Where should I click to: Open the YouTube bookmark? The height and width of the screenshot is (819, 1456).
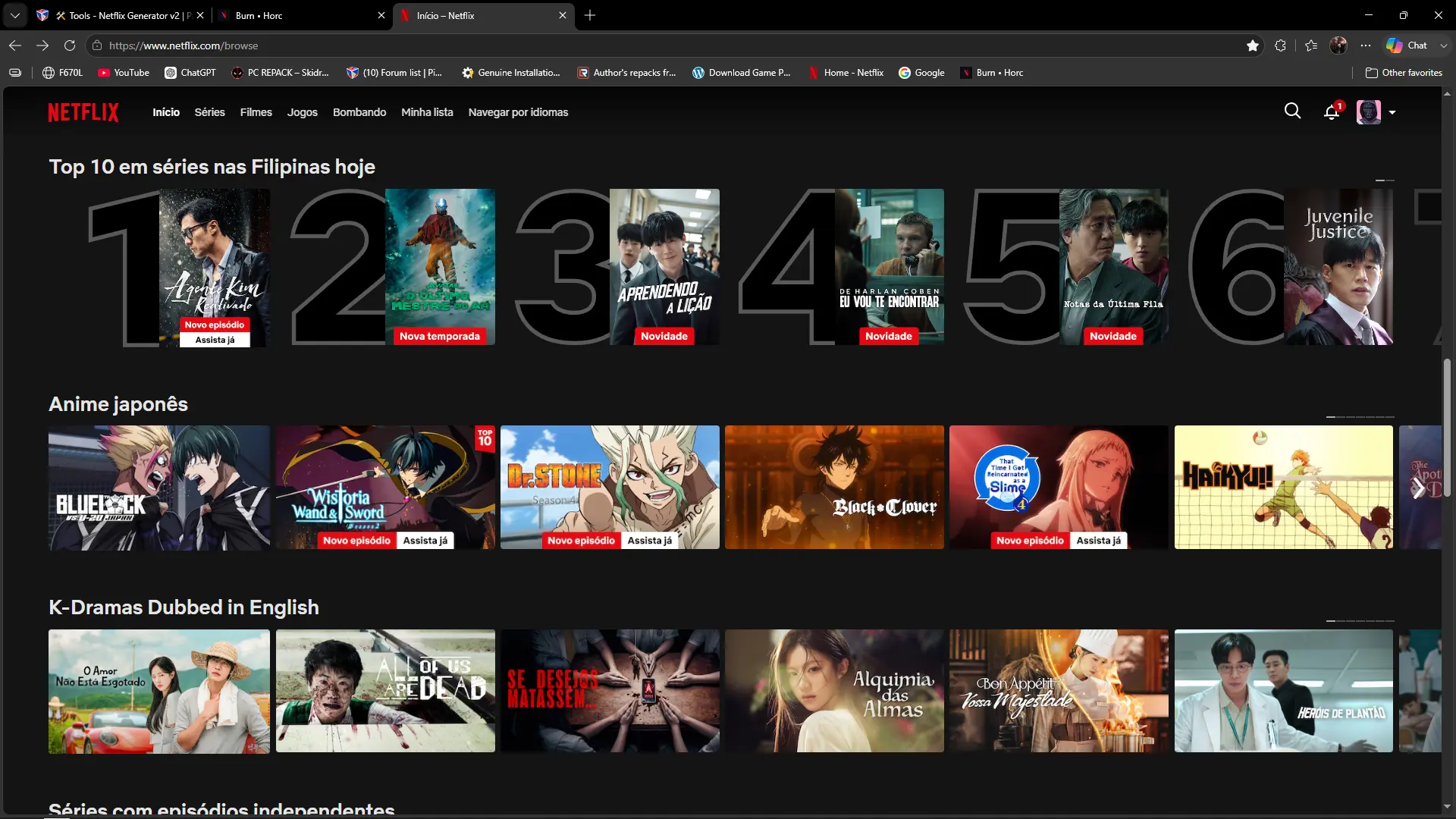pos(124,73)
